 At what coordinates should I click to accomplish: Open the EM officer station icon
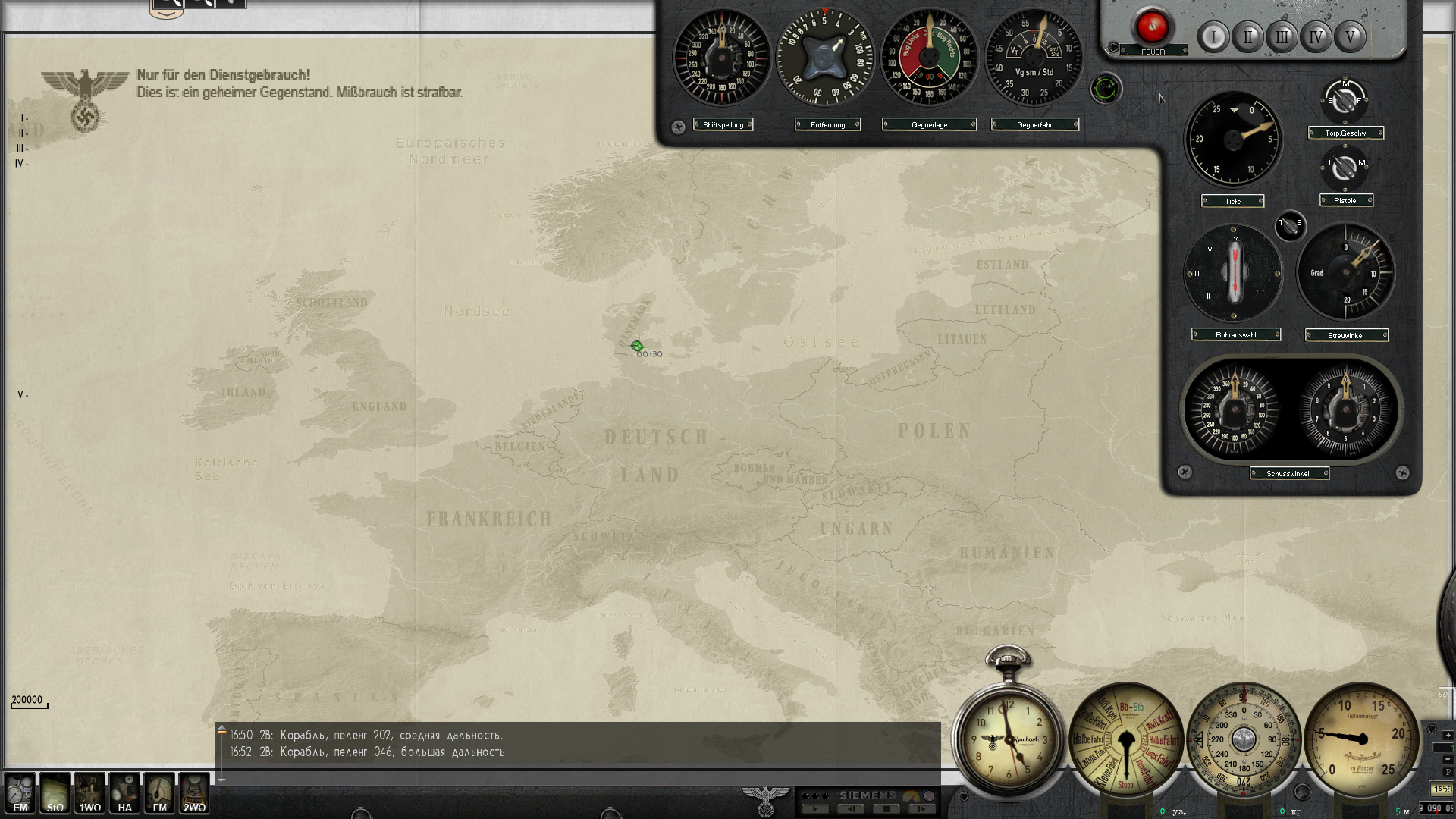(x=20, y=793)
